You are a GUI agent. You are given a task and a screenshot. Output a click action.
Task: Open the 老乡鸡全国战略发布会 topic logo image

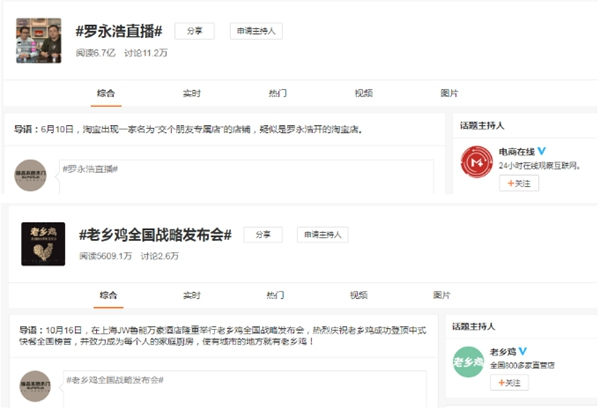[x=43, y=244]
